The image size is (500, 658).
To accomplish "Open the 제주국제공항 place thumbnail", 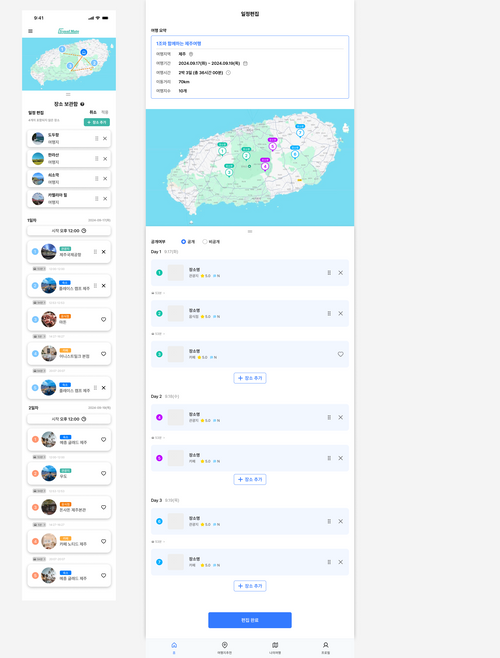I will coord(49,252).
